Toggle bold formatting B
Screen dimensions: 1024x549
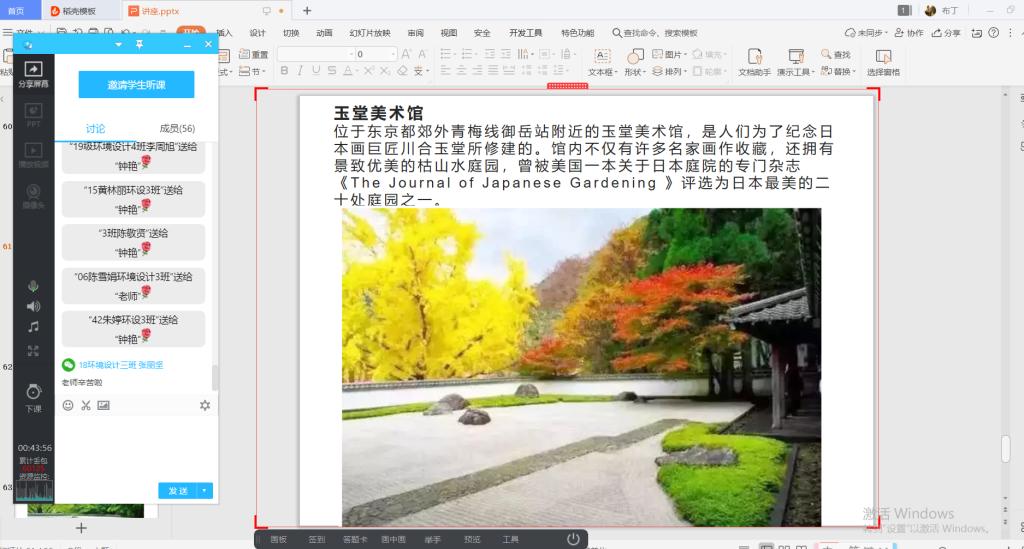point(284,71)
